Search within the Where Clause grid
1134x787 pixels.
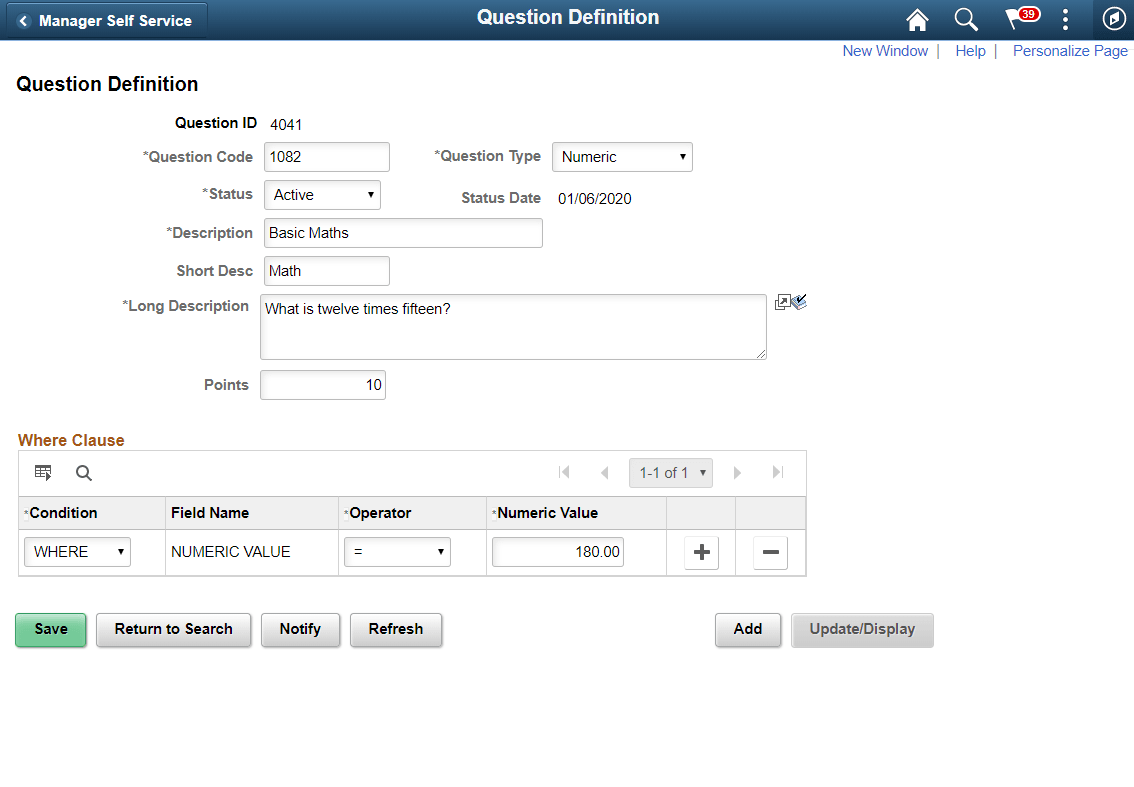pos(84,472)
